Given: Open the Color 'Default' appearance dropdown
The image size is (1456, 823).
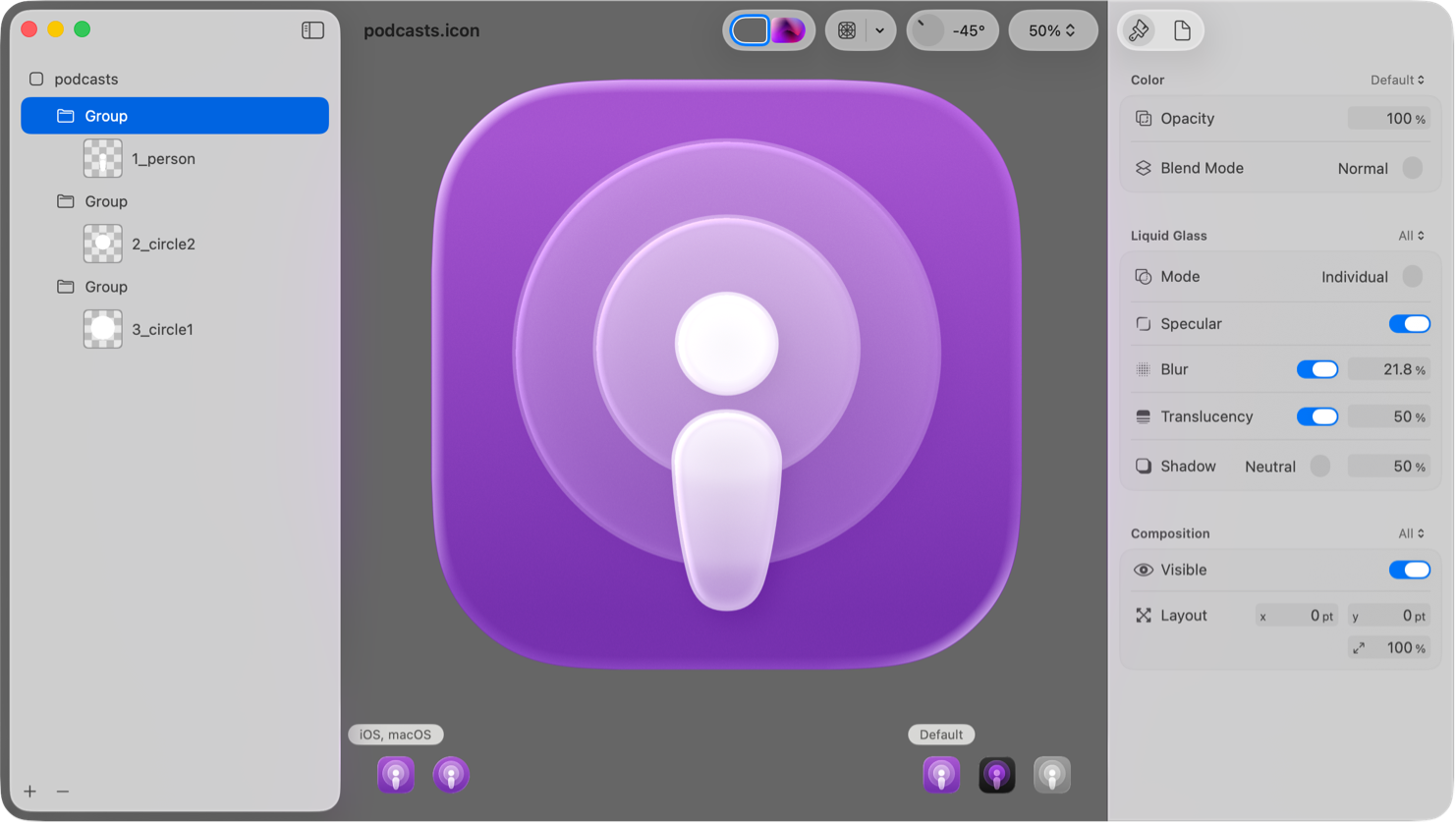Looking at the screenshot, I should tap(1396, 80).
